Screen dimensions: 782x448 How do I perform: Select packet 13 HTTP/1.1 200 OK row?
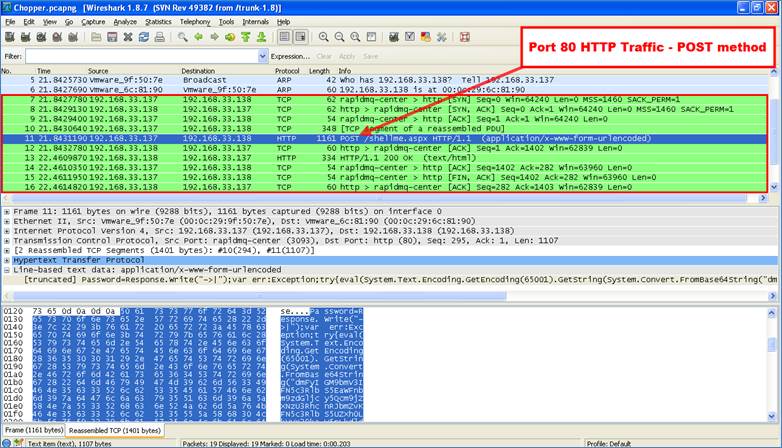click(x=385, y=158)
